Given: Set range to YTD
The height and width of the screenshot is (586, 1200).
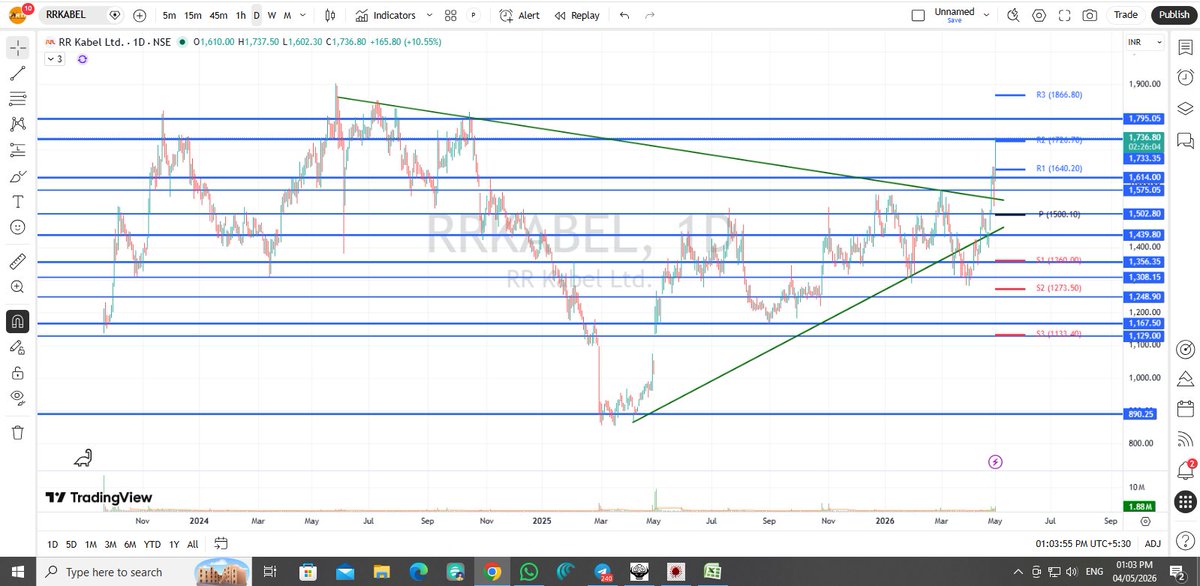Looking at the screenshot, I should 152,544.
